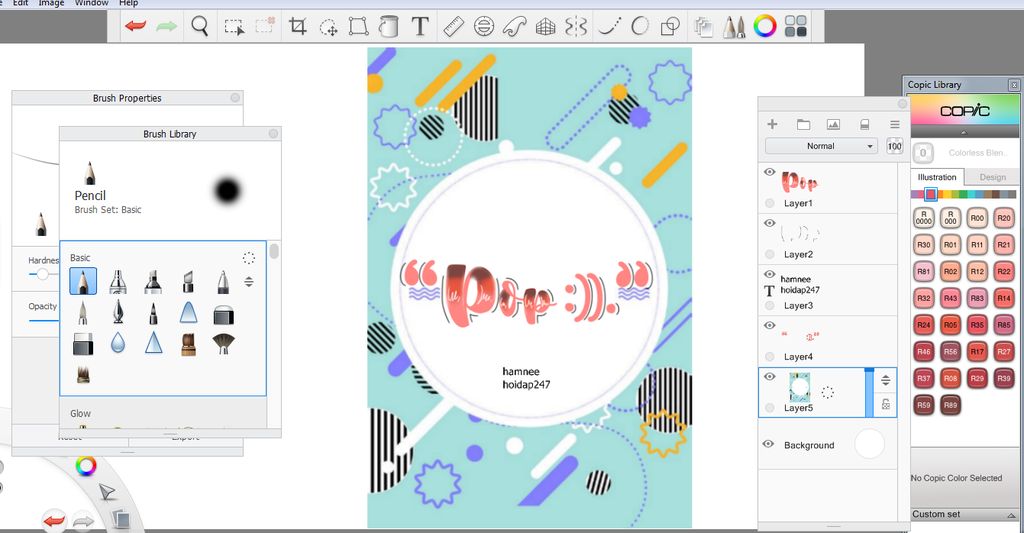The image size is (1024, 533).
Task: Click the layer opacity 100 field
Action: (894, 146)
